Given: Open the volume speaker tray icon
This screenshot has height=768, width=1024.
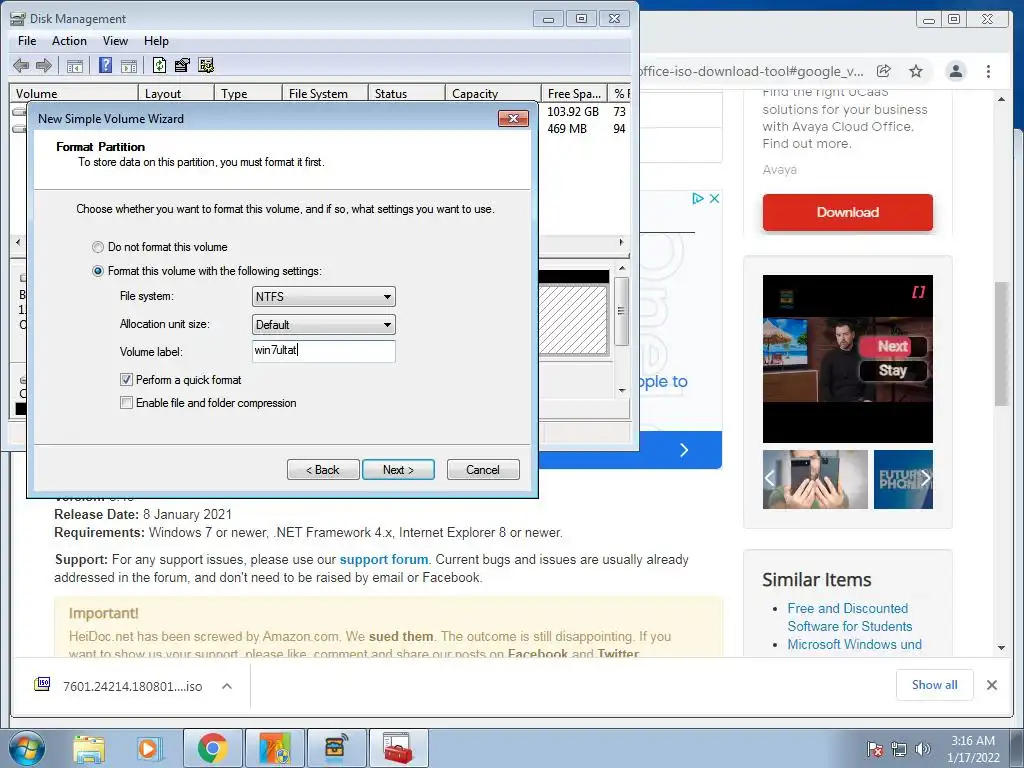Looking at the screenshot, I should click(922, 749).
